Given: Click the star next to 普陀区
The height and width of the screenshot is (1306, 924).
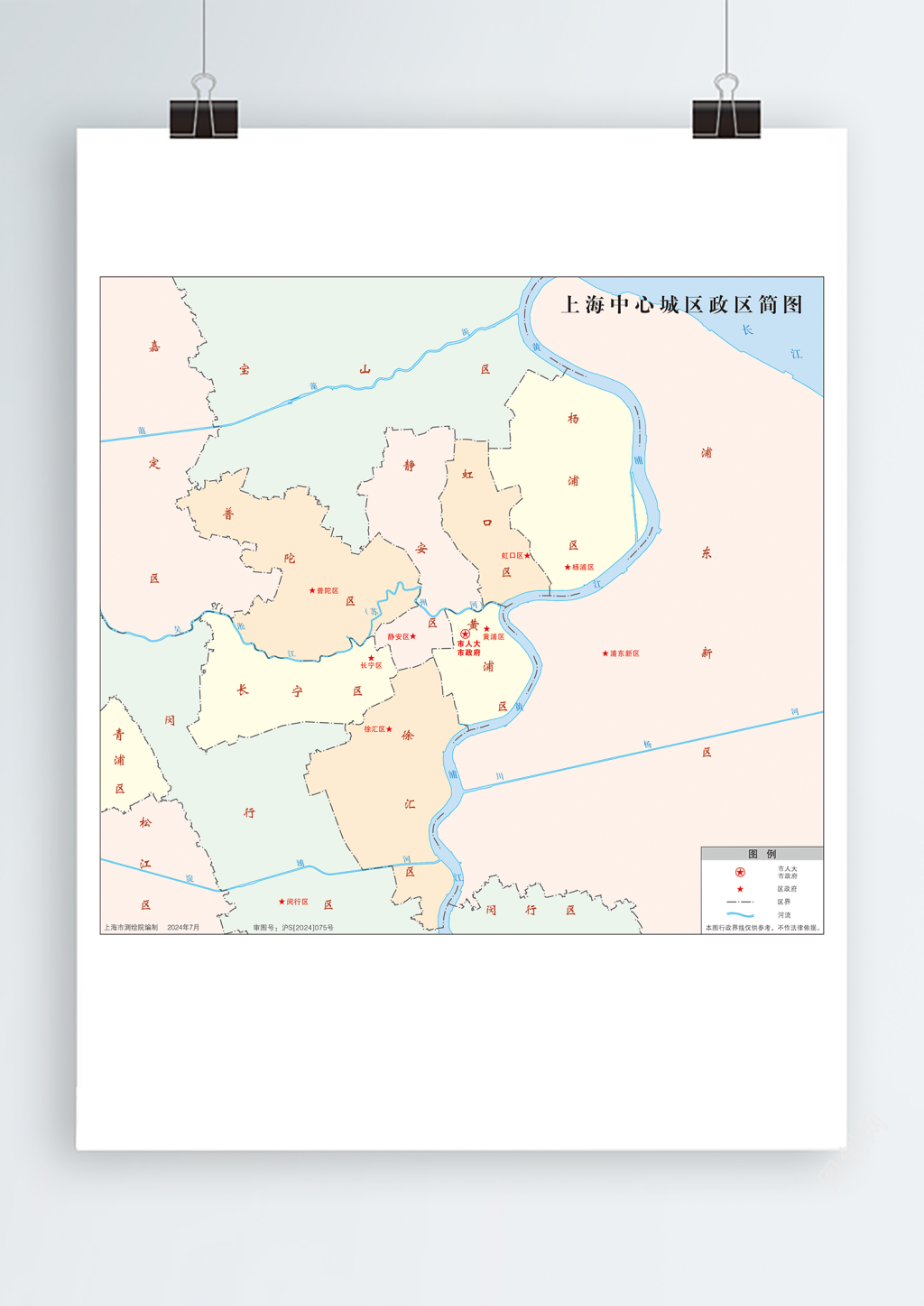Looking at the screenshot, I should pyautogui.click(x=312, y=591).
